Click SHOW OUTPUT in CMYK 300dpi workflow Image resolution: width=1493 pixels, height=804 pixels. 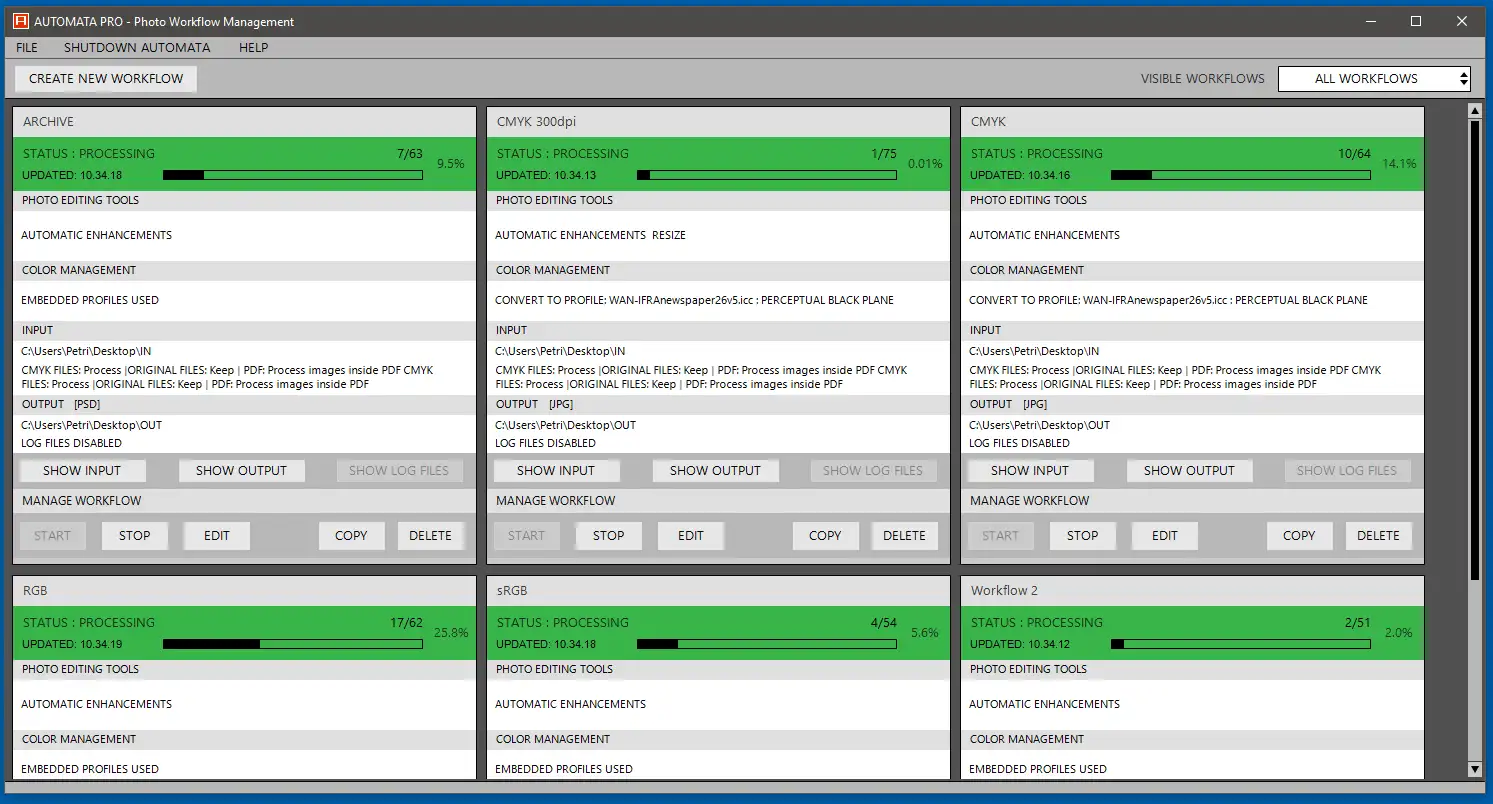(715, 471)
